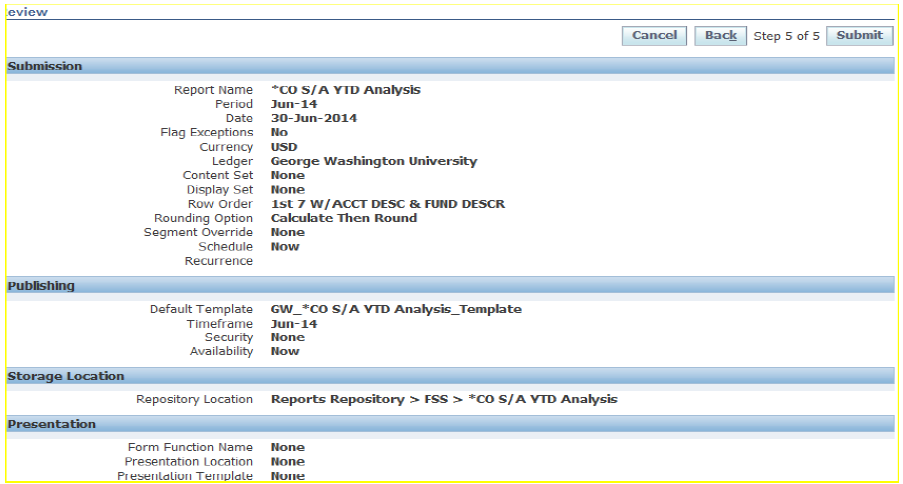
Task: Click the Display Set value None
Action: click(287, 190)
